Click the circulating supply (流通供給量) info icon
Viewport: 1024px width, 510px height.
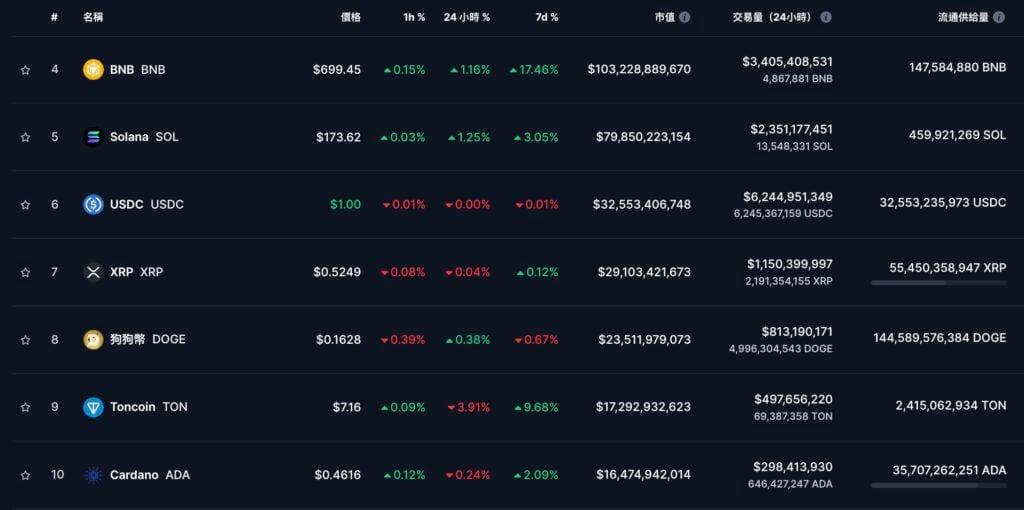pyautogui.click(x=999, y=17)
